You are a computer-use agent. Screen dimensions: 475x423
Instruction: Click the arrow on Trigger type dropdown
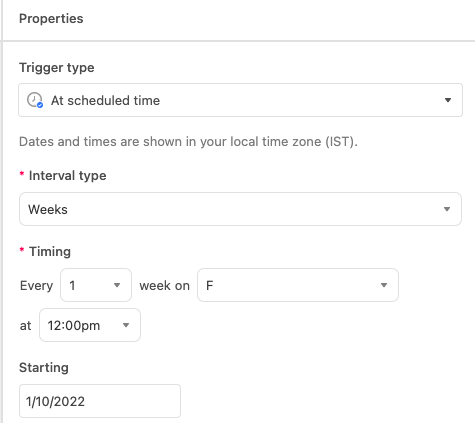click(x=448, y=100)
